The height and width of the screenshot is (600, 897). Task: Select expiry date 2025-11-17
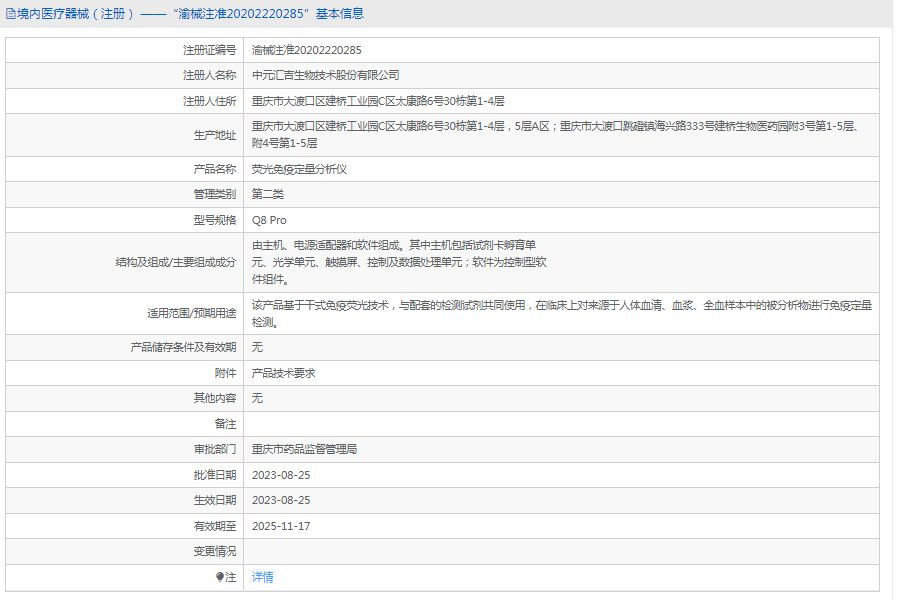281,526
